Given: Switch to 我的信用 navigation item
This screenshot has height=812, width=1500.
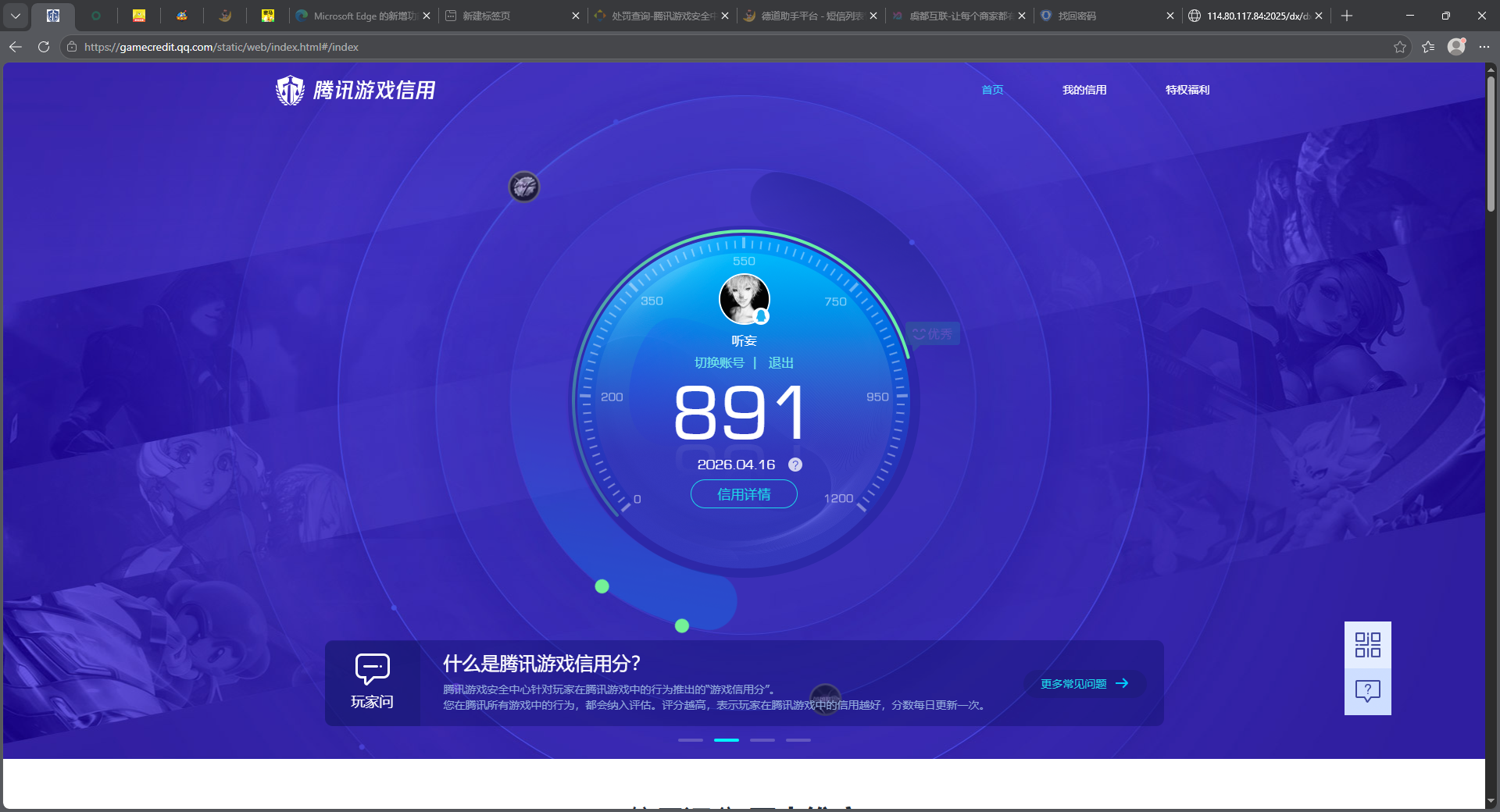Looking at the screenshot, I should pos(1084,90).
